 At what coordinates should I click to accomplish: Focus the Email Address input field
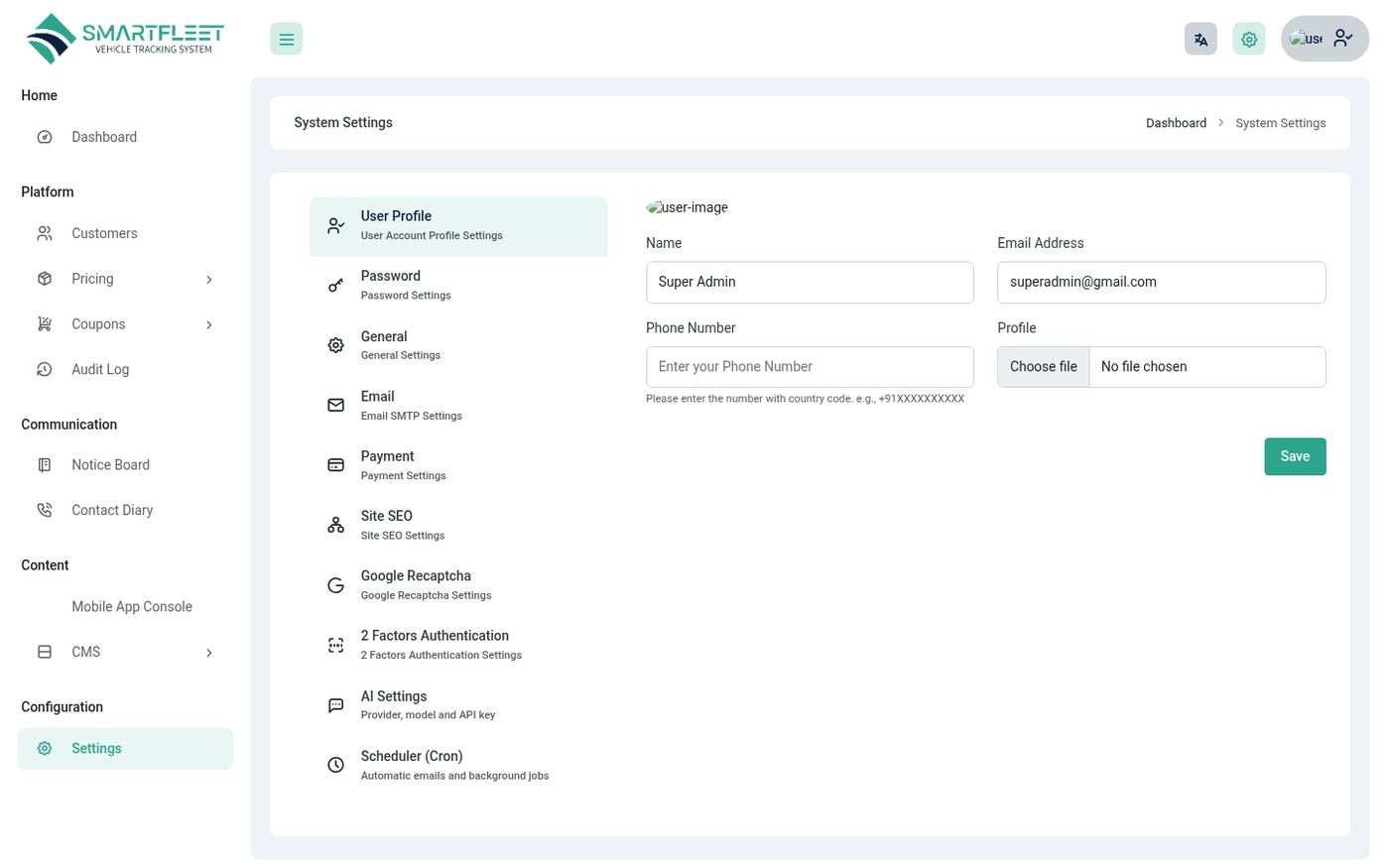pyautogui.click(x=1162, y=283)
